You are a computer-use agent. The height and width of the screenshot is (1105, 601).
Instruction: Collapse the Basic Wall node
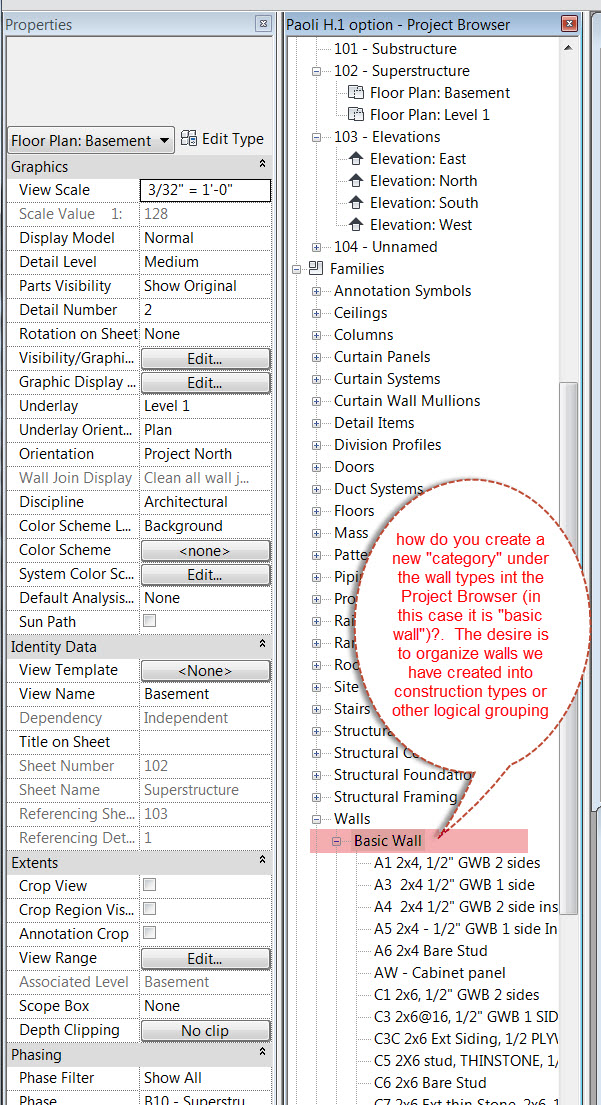[337, 841]
